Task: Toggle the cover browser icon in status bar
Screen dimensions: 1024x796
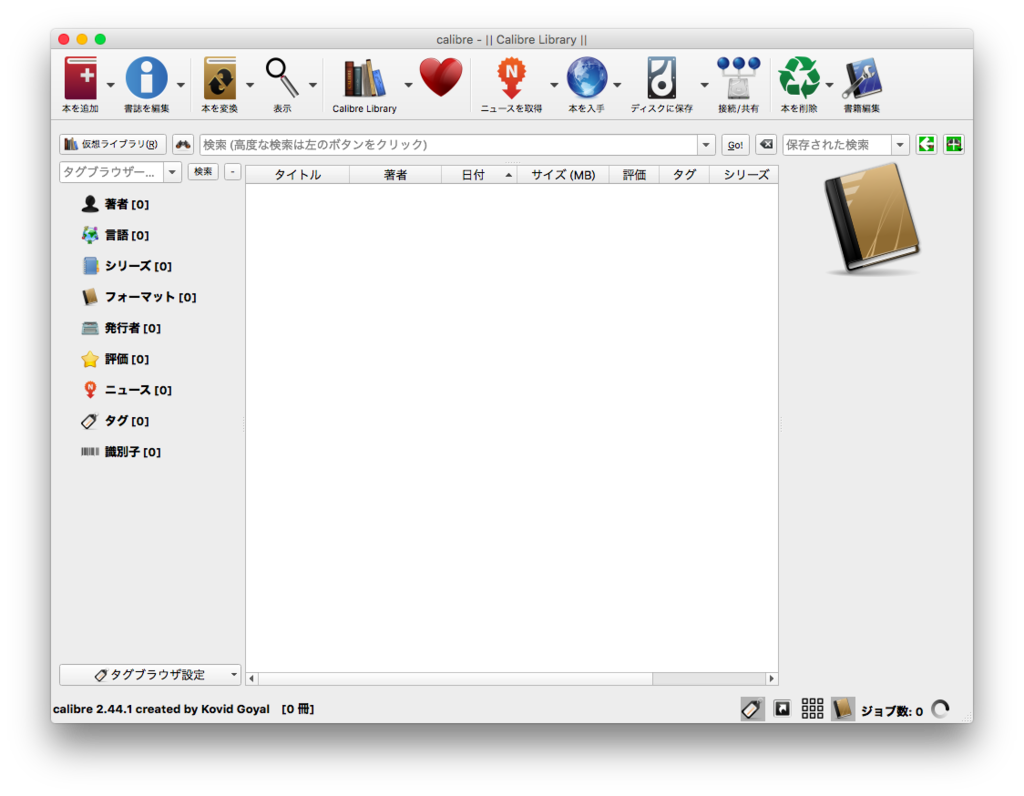Action: (x=782, y=709)
